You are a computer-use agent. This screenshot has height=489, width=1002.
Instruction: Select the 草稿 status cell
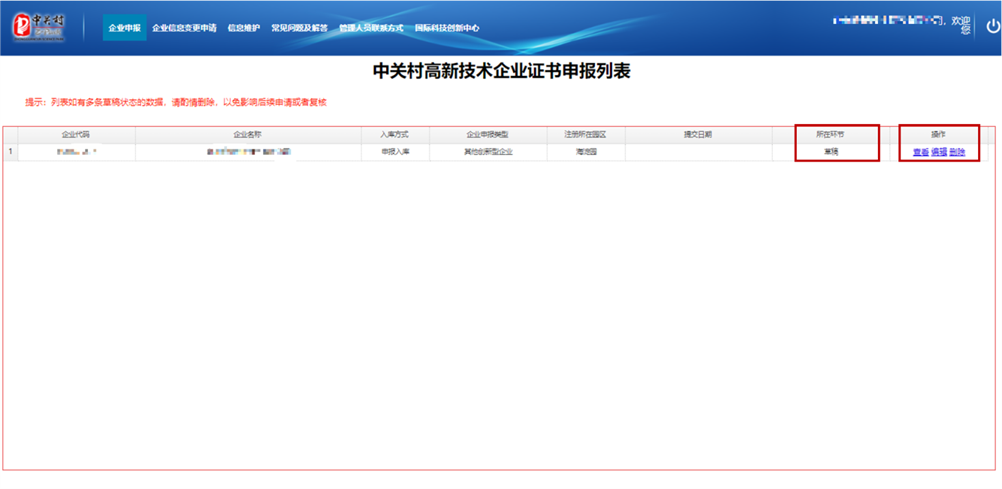[831, 152]
